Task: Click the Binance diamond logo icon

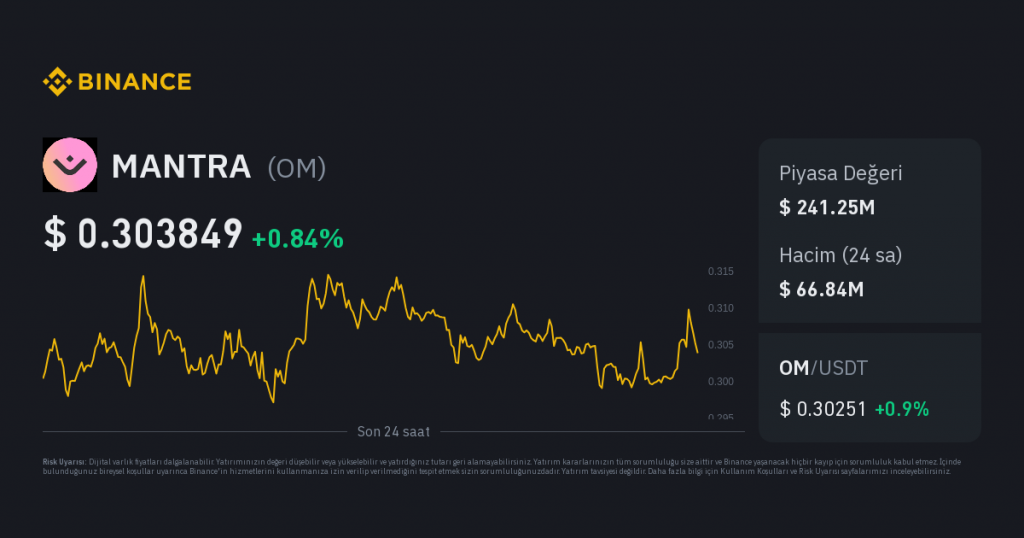Action: pyautogui.click(x=57, y=82)
